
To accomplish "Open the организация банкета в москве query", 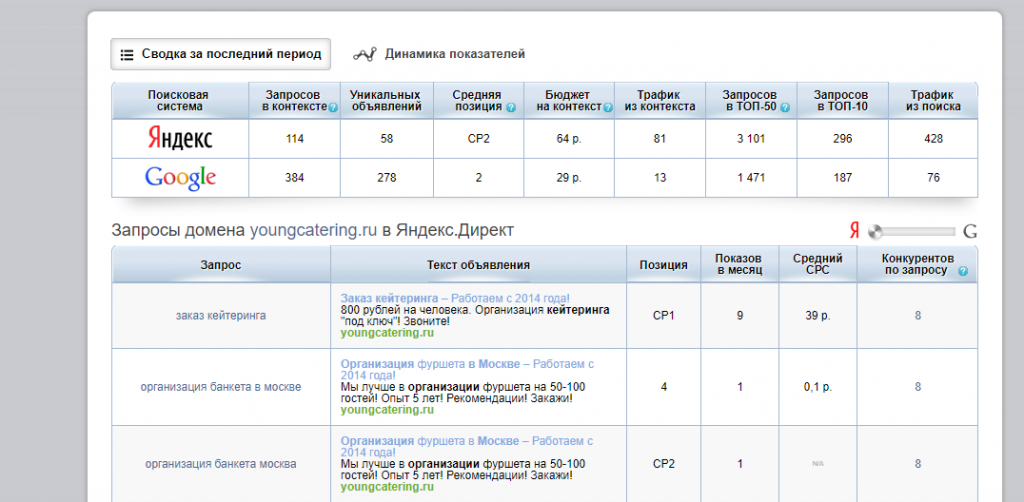I will click(221, 386).
